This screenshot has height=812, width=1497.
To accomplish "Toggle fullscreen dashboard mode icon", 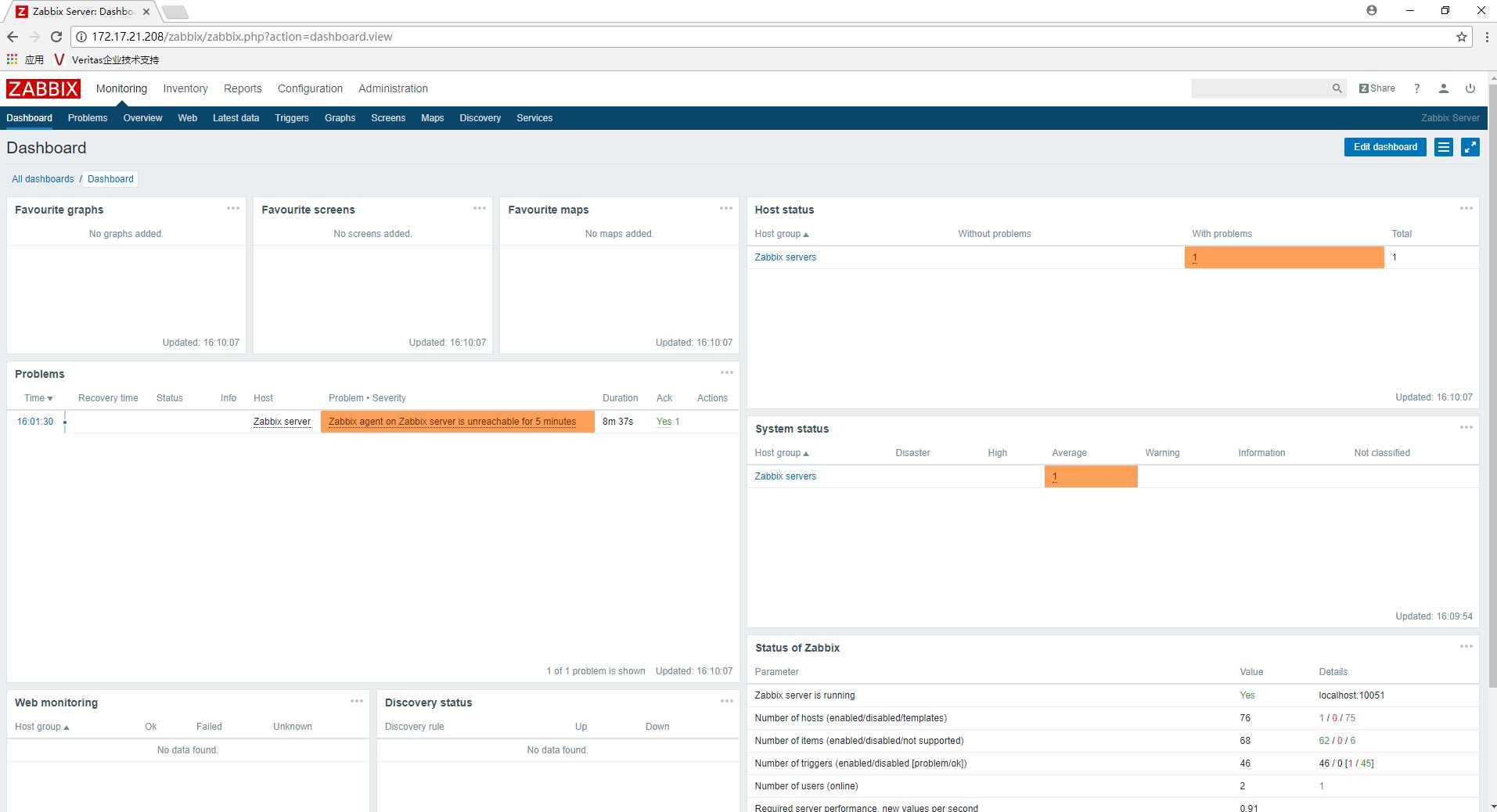I will click(x=1470, y=147).
